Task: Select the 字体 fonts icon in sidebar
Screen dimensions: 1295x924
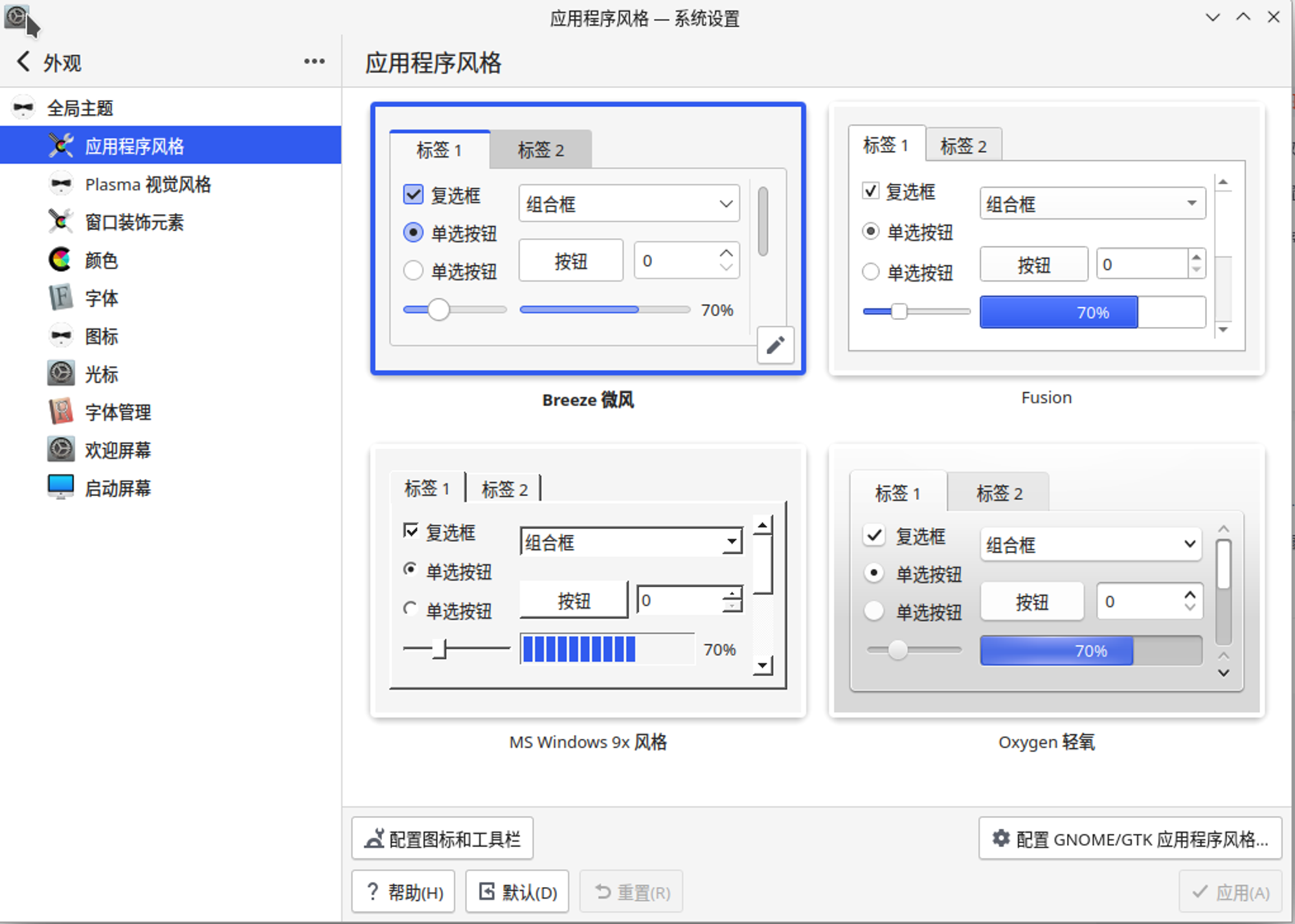Action: (60, 298)
